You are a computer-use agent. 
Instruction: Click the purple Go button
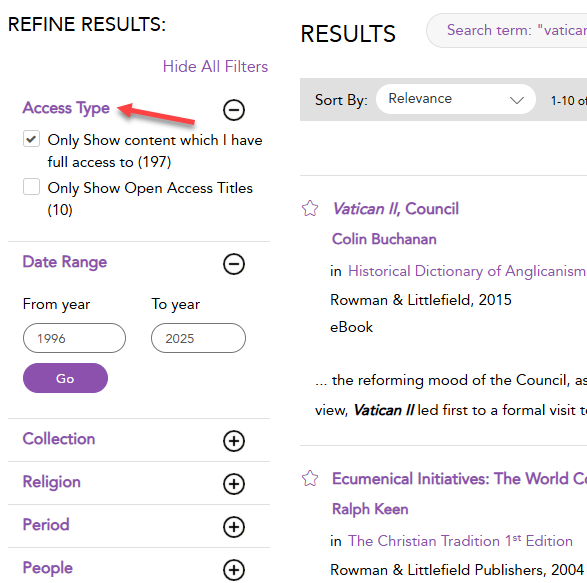coord(66,378)
